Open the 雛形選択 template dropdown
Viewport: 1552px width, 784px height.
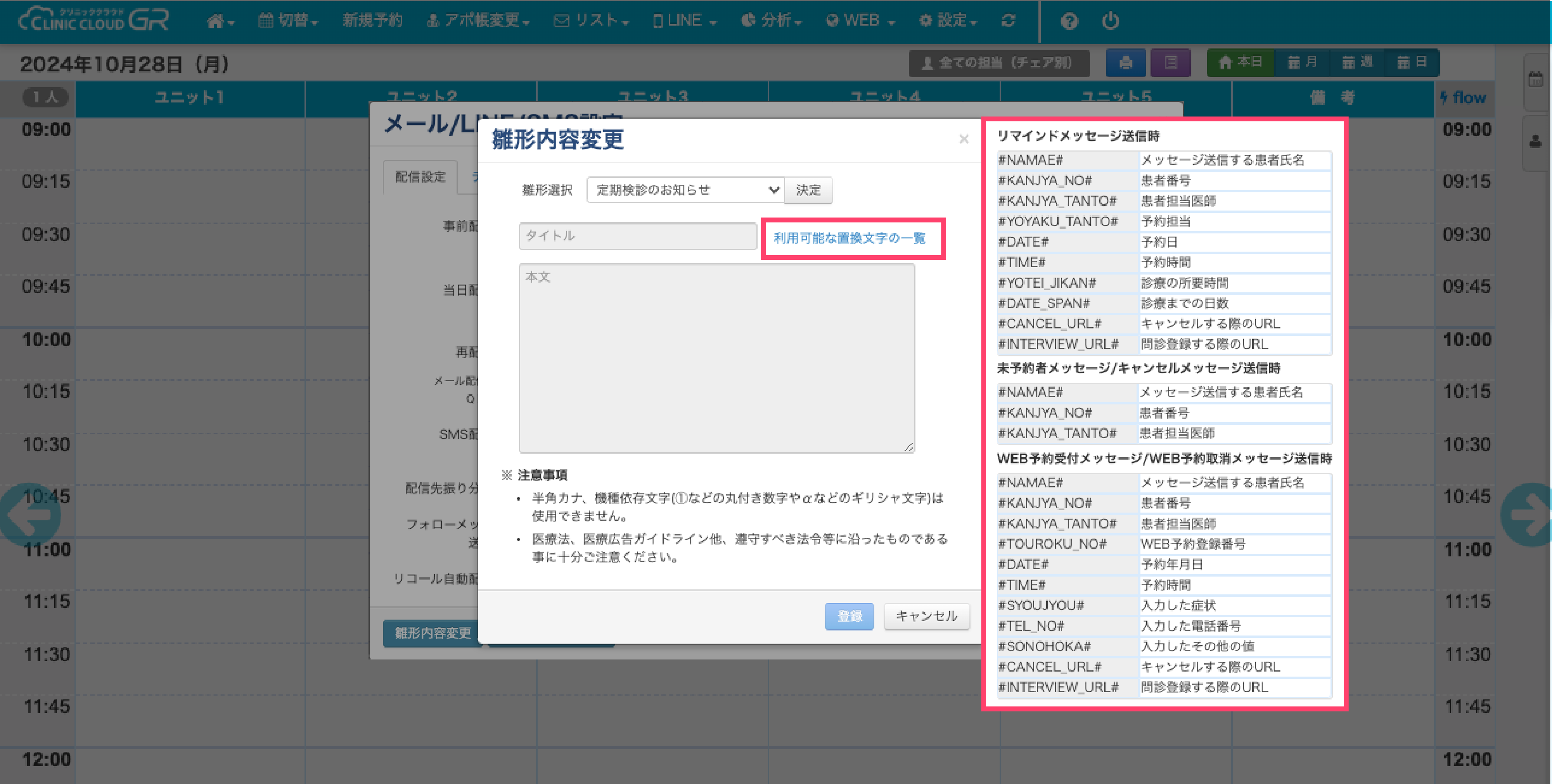(x=685, y=190)
